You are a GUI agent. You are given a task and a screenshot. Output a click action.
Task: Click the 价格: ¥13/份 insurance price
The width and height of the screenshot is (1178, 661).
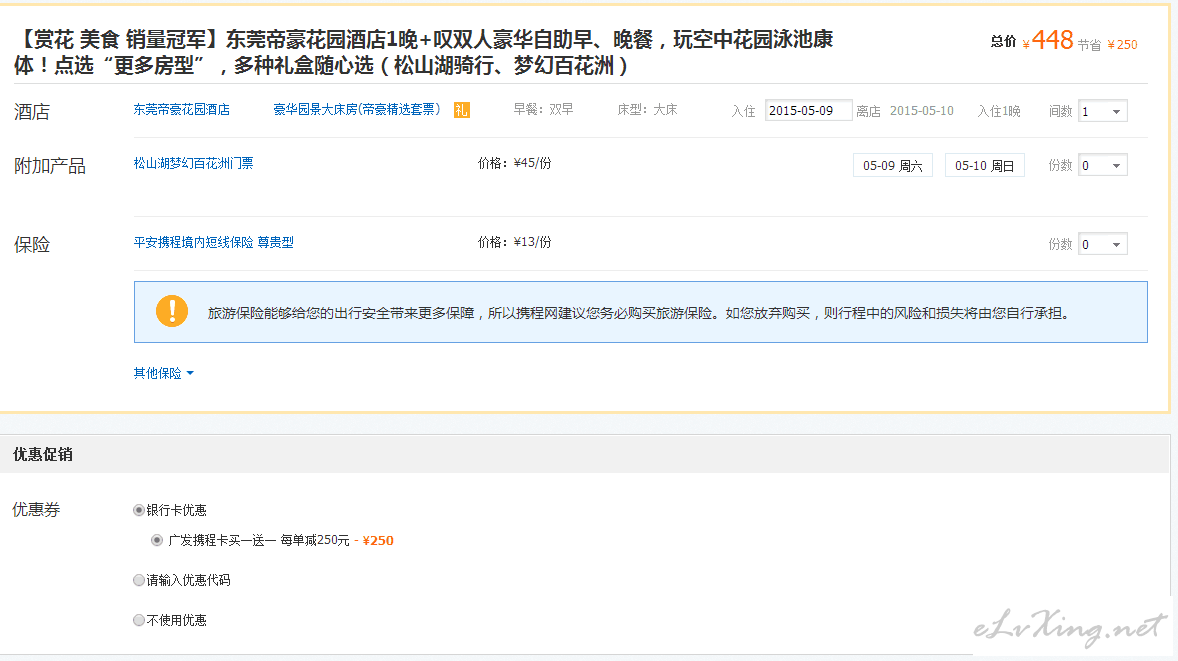click(515, 242)
